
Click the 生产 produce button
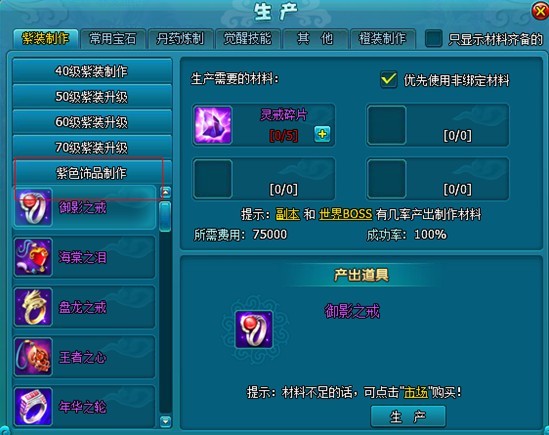[x=408, y=416]
